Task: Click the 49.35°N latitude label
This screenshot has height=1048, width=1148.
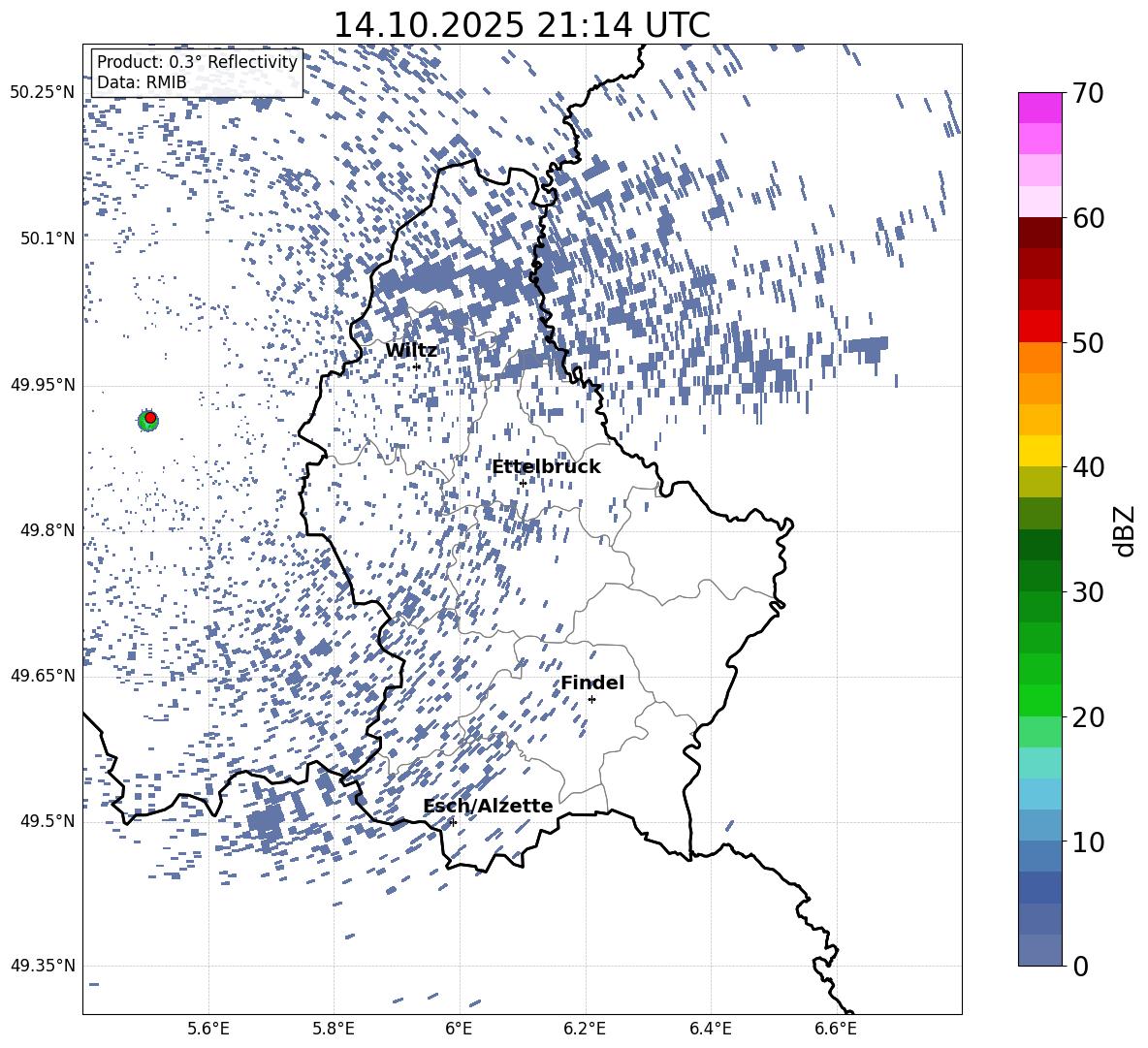Action: [x=43, y=966]
